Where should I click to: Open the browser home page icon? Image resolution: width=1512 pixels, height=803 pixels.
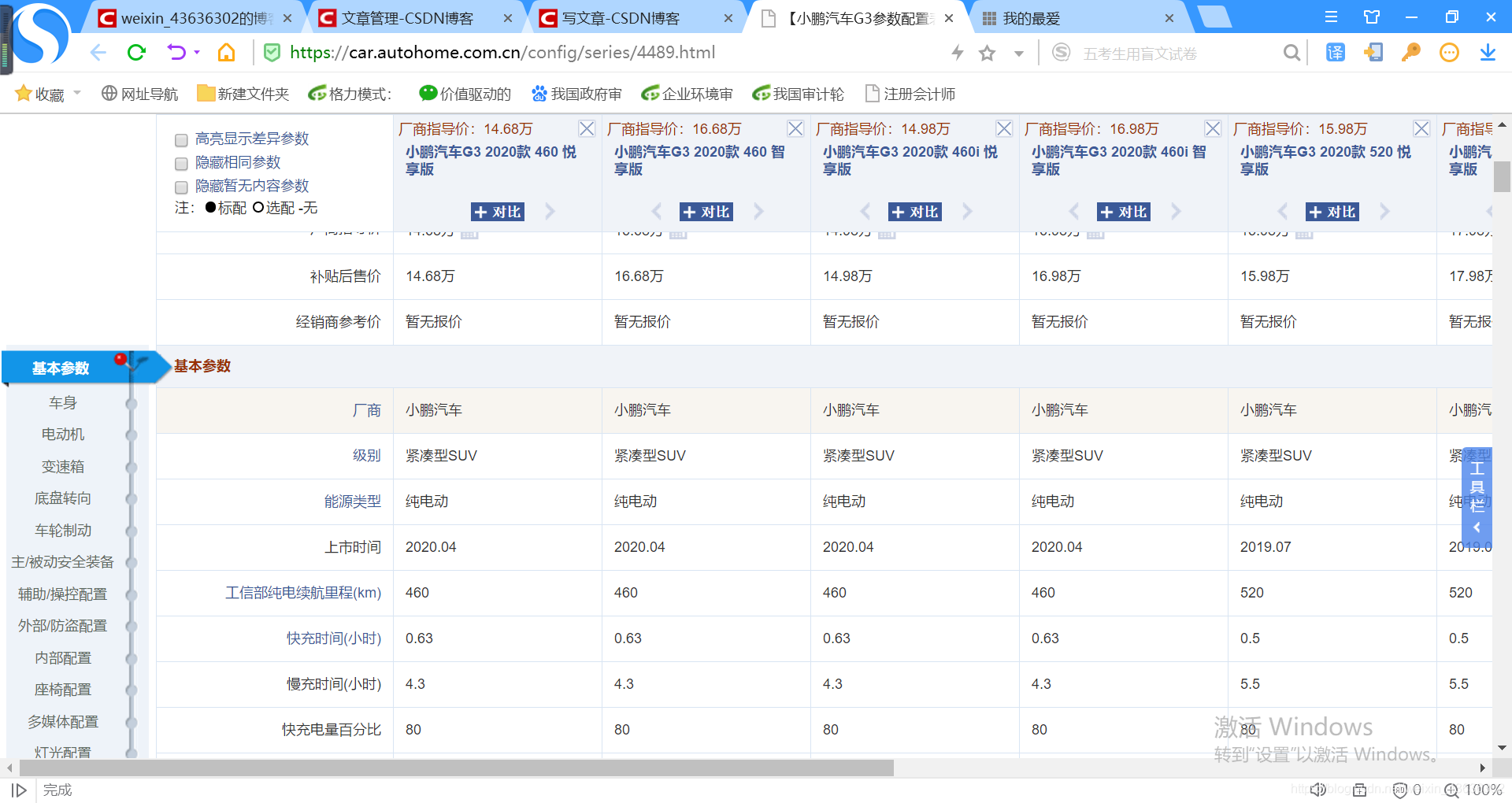tap(227, 53)
